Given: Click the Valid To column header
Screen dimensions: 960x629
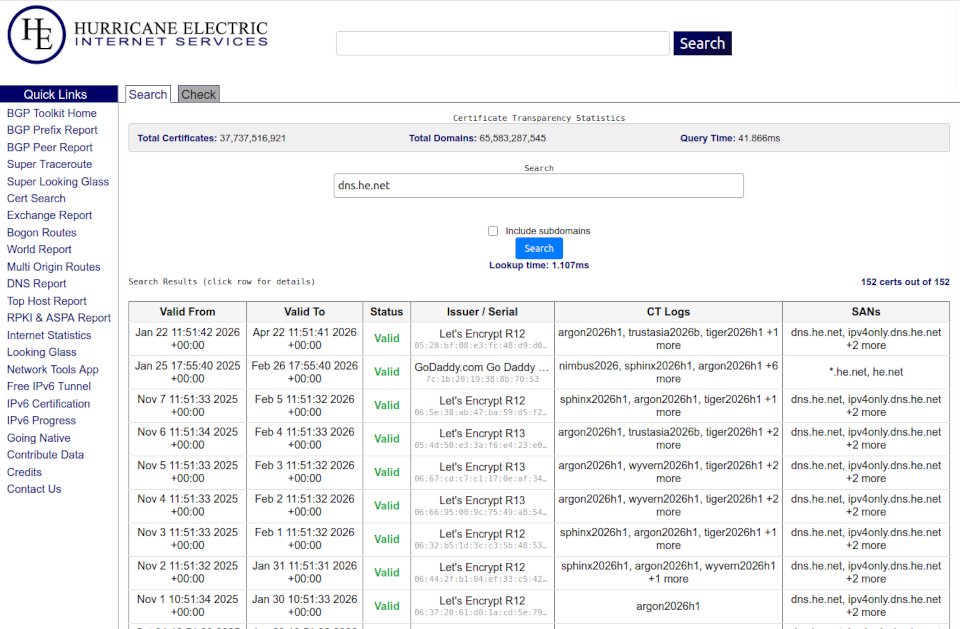Looking at the screenshot, I should (304, 312).
